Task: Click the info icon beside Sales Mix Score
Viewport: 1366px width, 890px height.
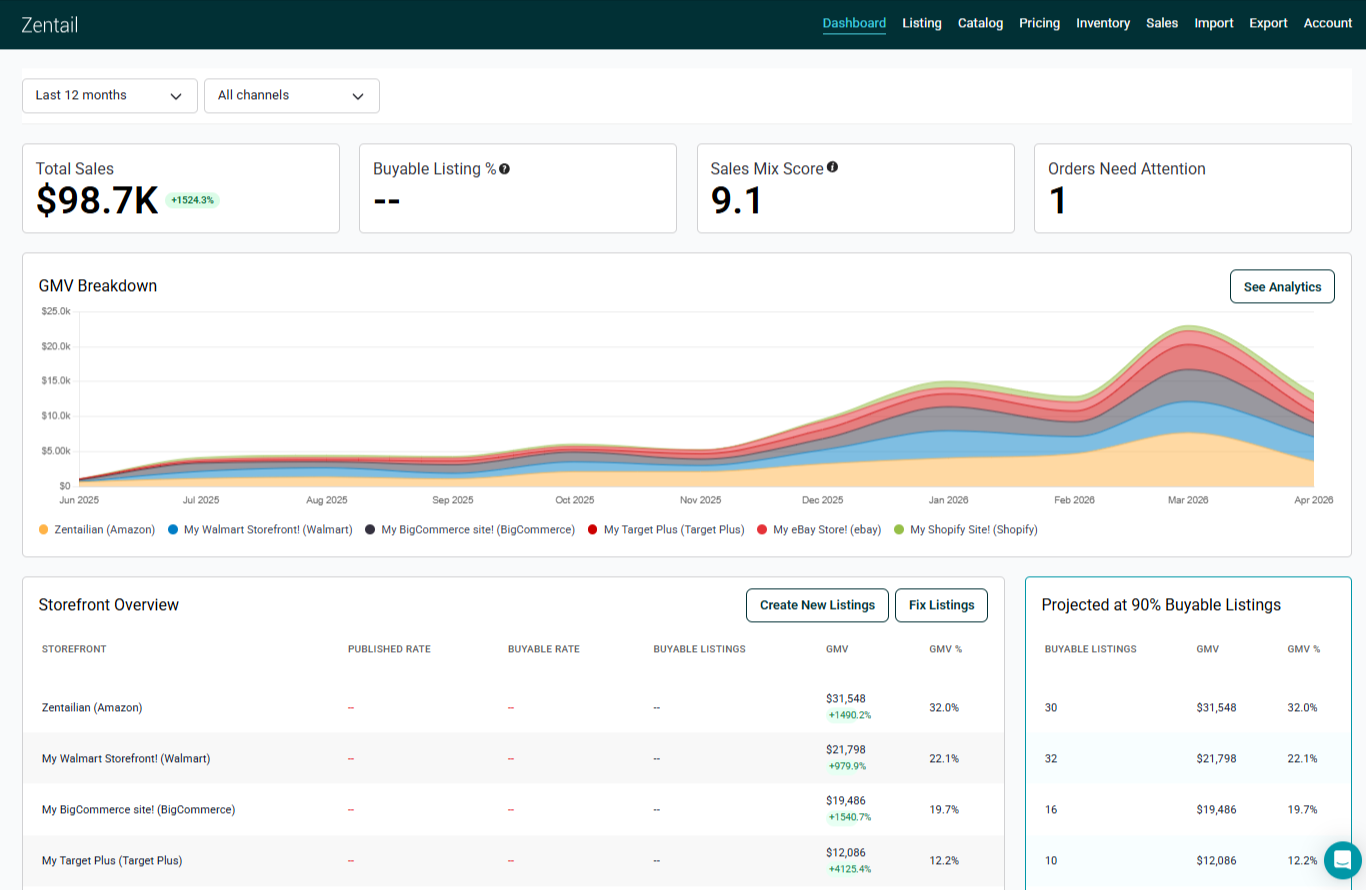Action: (x=833, y=168)
